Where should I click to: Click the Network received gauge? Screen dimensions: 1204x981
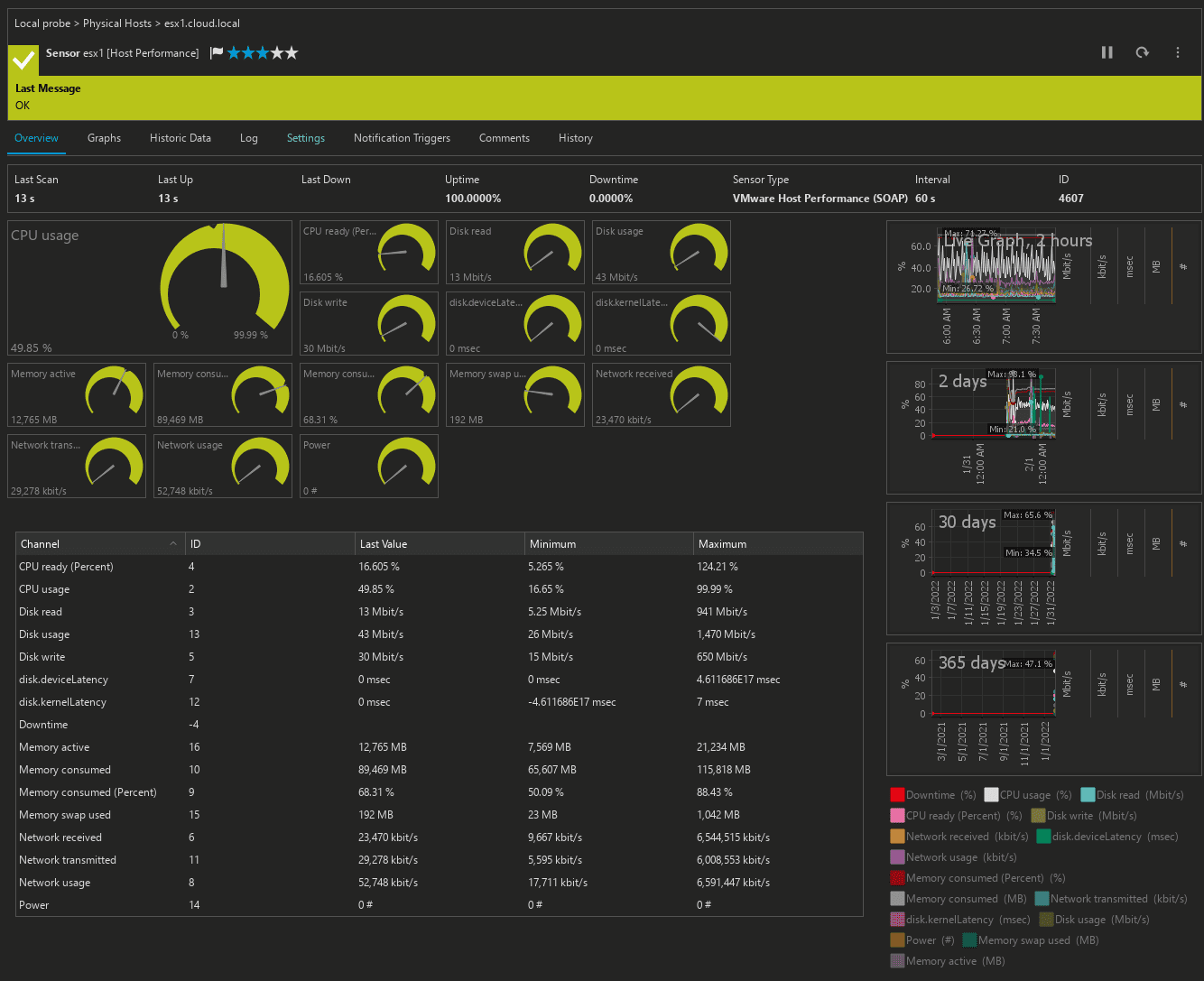coord(662,395)
